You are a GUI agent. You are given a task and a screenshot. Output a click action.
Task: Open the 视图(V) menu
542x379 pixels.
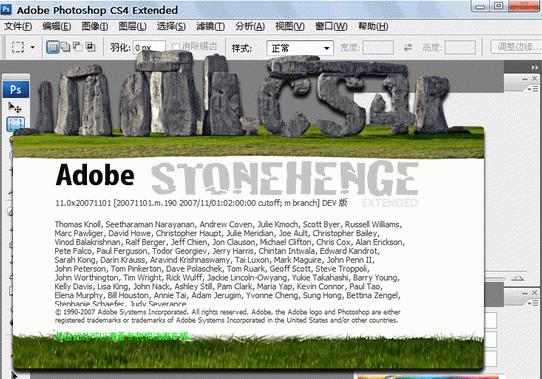pyautogui.click(x=290, y=26)
